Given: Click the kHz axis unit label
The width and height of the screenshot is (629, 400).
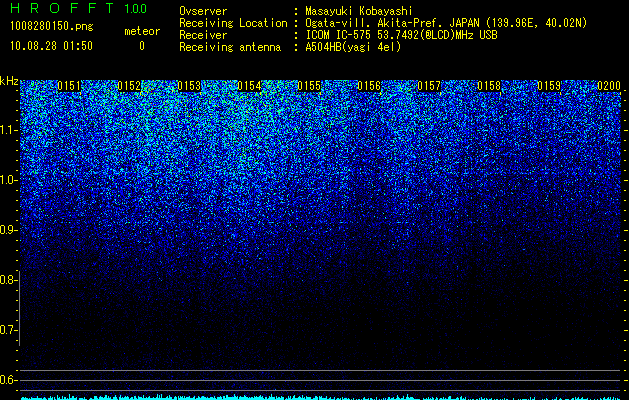Looking at the screenshot, I should coord(9,81).
